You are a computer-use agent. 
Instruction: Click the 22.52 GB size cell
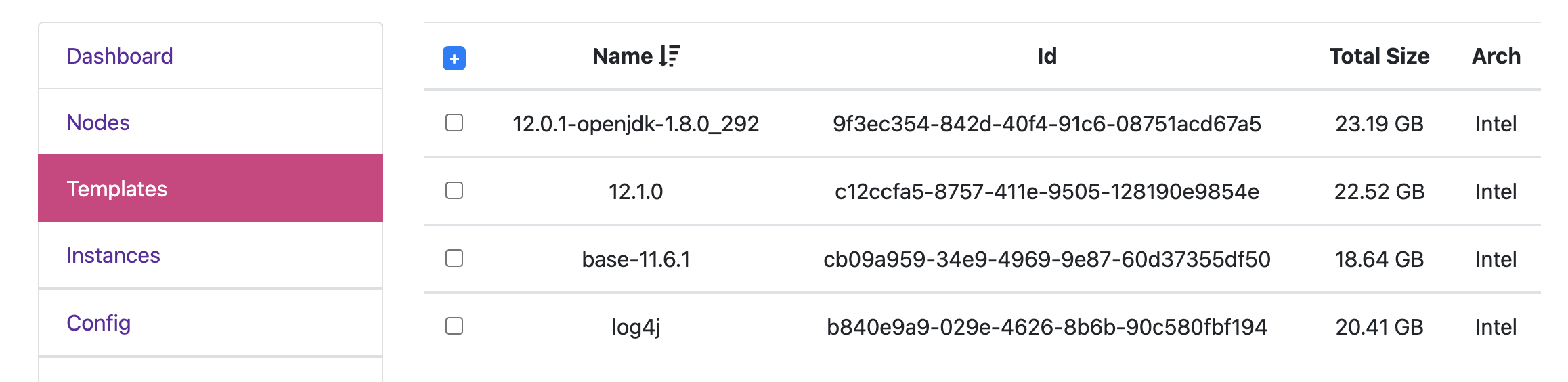(x=1379, y=192)
